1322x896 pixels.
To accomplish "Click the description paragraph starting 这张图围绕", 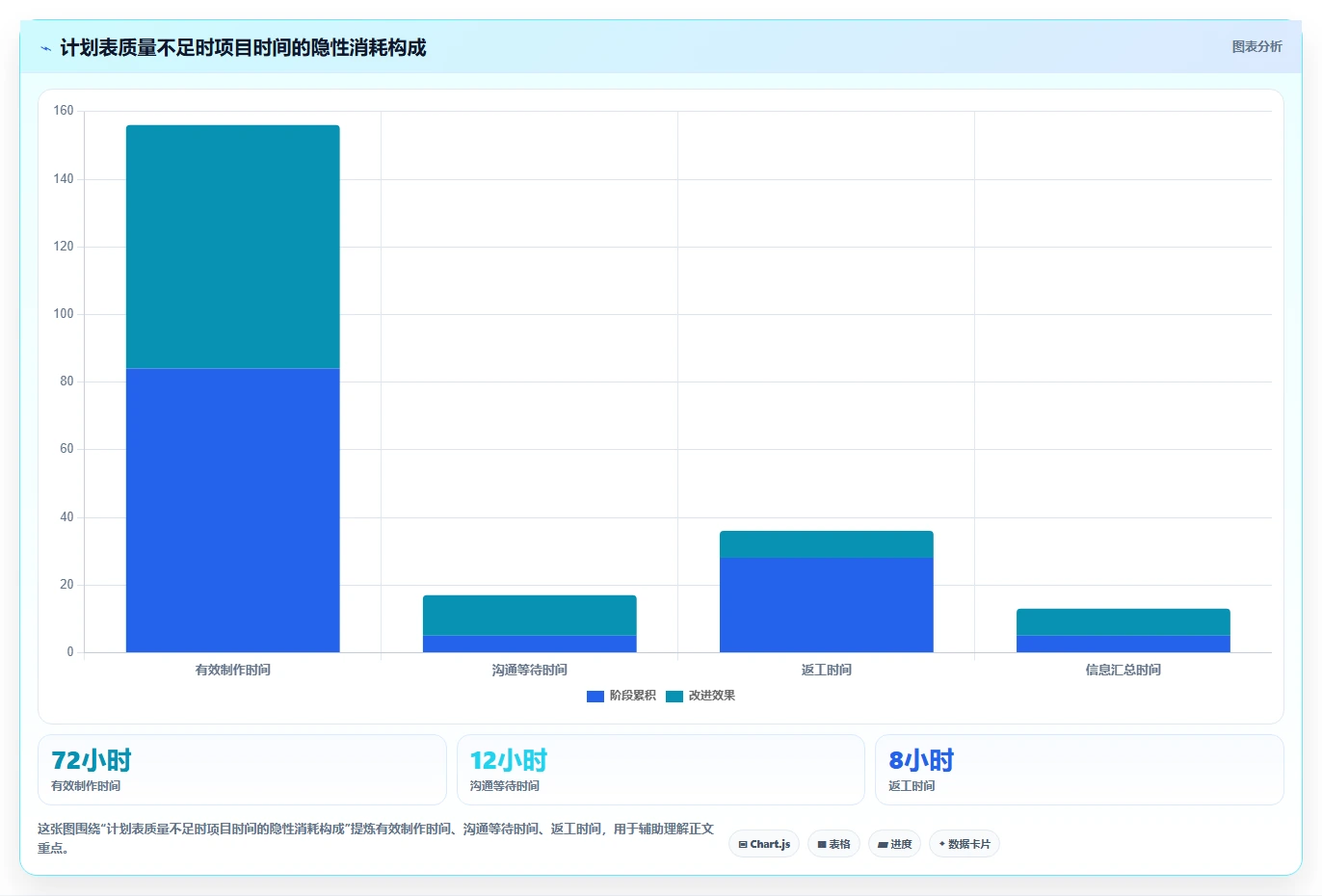I will (x=376, y=838).
